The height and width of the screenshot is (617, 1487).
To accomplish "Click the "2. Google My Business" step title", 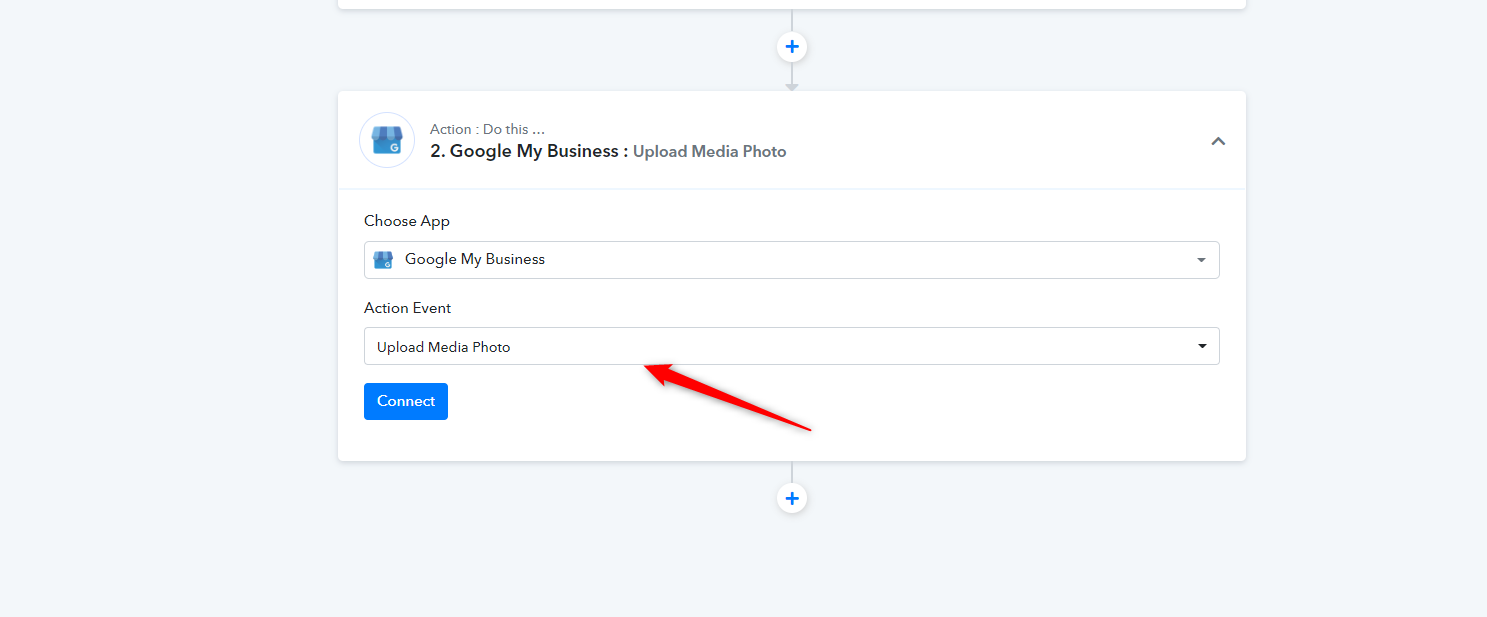I will (x=524, y=151).
